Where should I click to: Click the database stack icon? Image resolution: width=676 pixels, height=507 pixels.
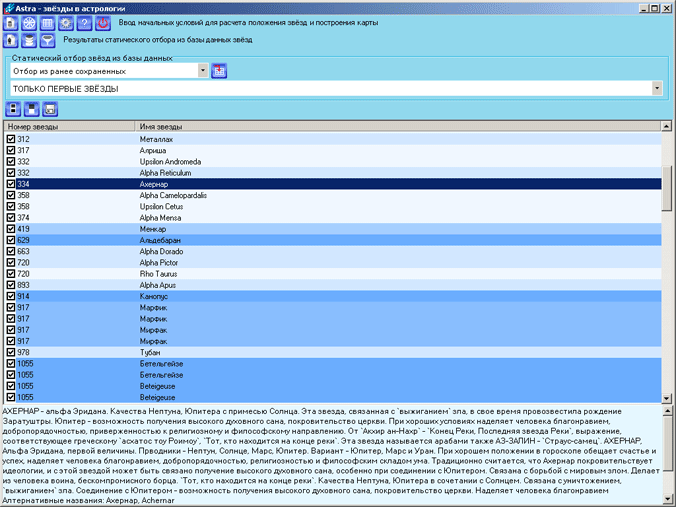pyautogui.click(x=28, y=41)
